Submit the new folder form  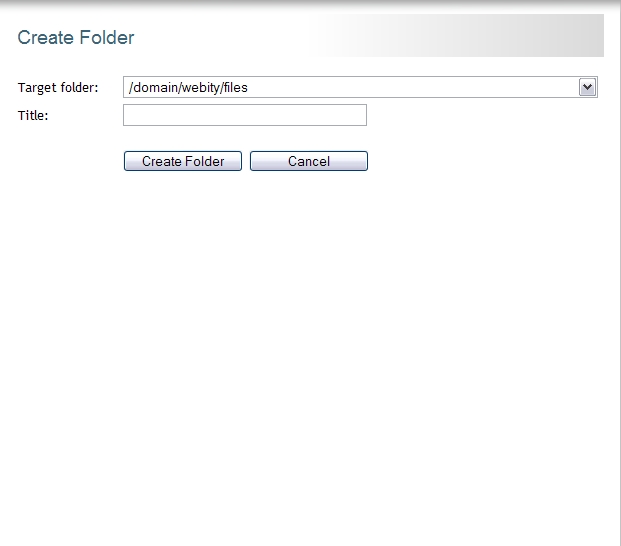(183, 161)
